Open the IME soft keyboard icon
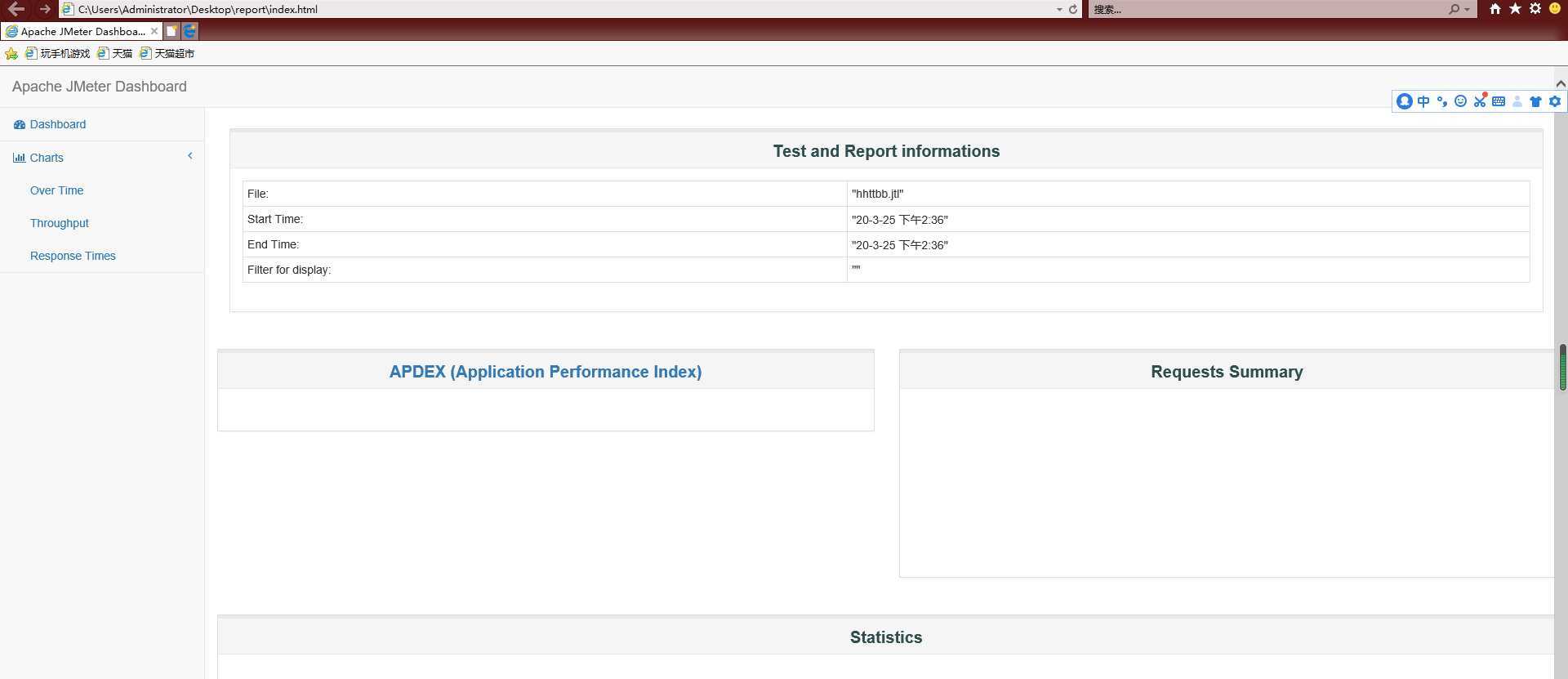The height and width of the screenshot is (679, 1568). (x=1499, y=101)
